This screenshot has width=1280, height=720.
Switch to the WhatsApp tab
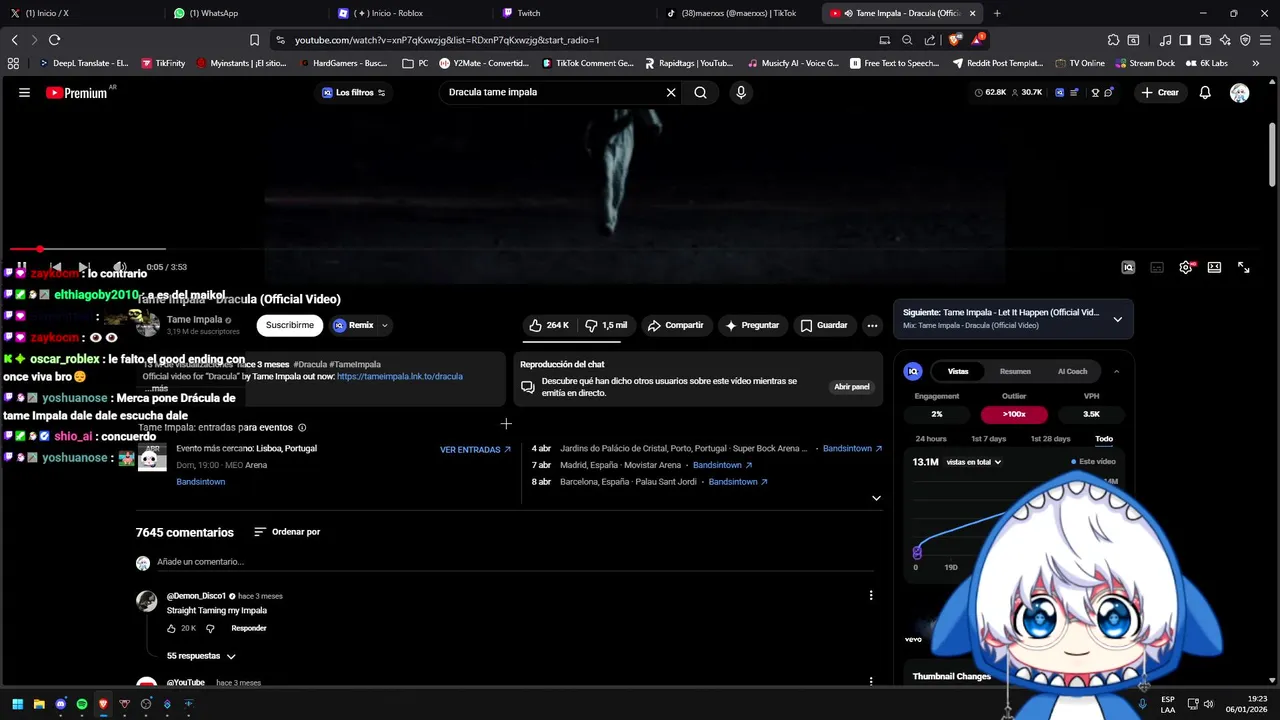(248, 13)
